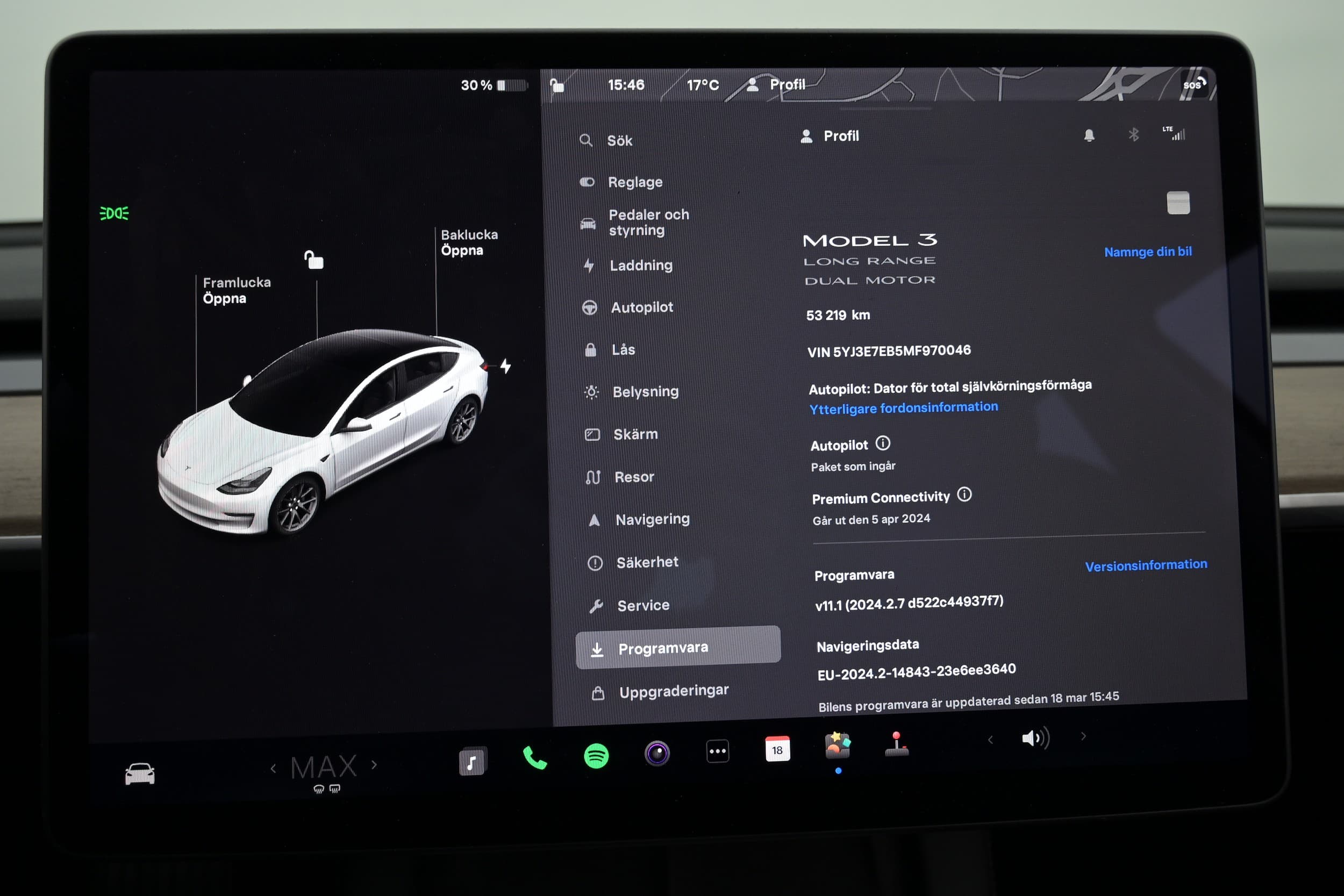Open Profil in top status bar
This screenshot has height=896, width=1344.
[776, 84]
